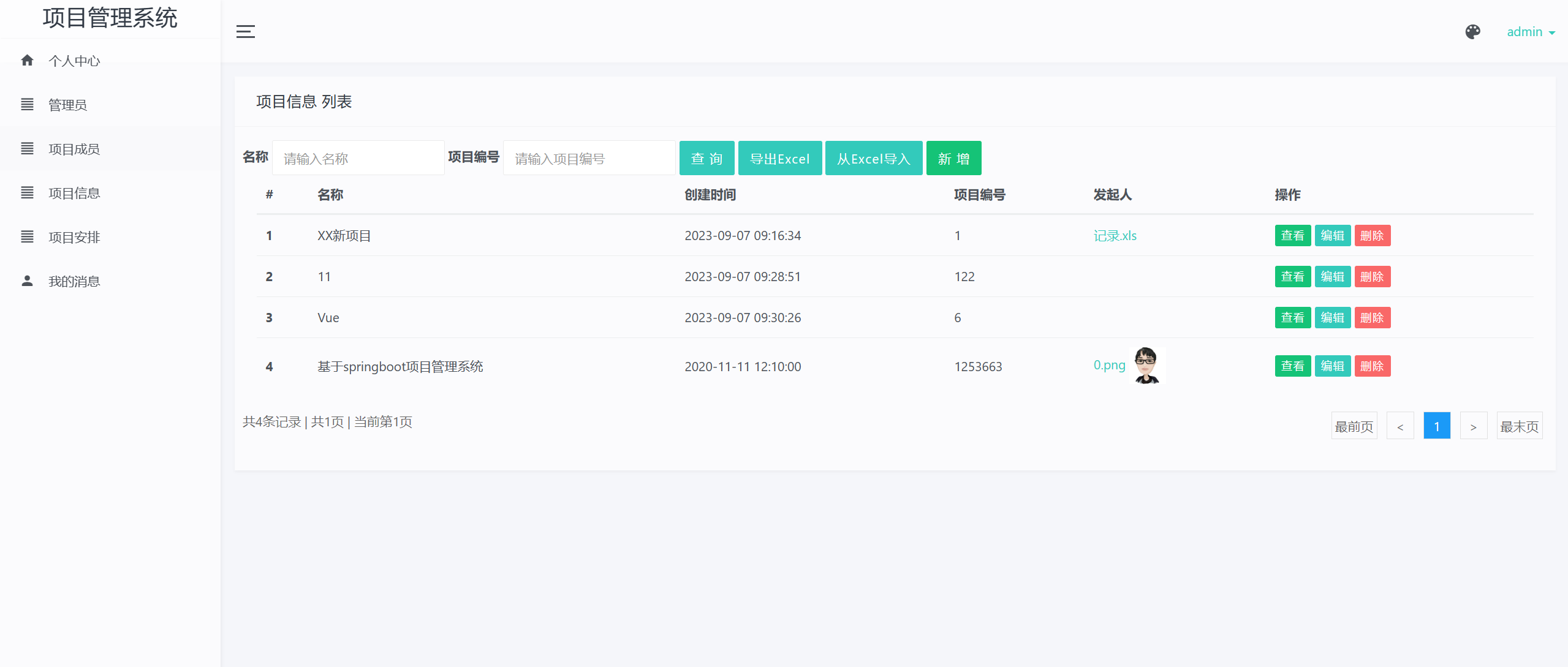This screenshot has width=1568, height=667.
Task: Click the person icon beside 我的消息
Action: [x=27, y=281]
